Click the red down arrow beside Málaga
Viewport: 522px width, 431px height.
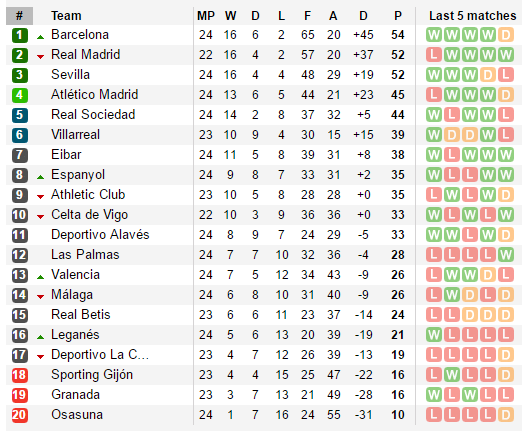click(40, 297)
